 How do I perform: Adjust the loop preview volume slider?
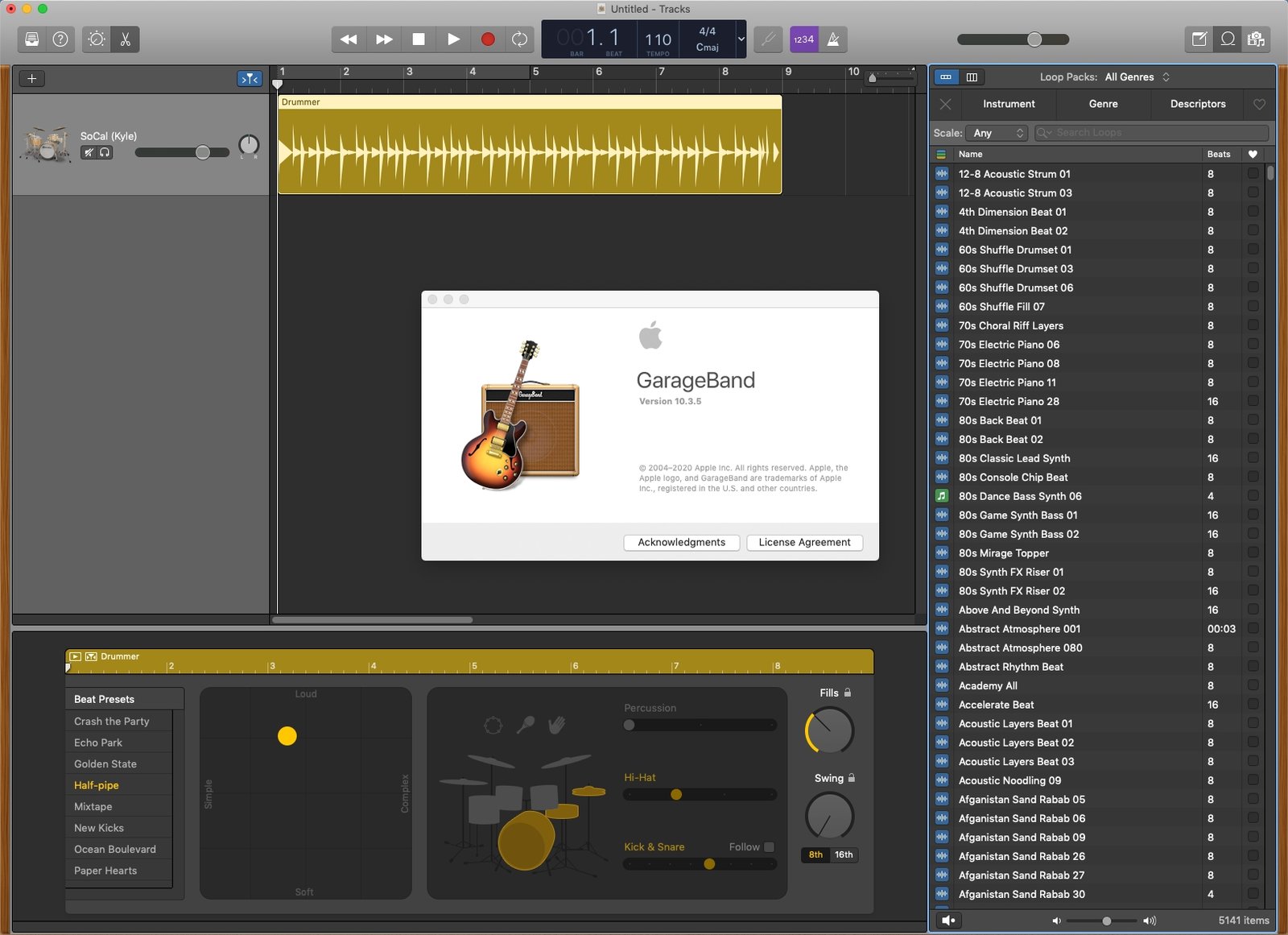[x=1107, y=921]
